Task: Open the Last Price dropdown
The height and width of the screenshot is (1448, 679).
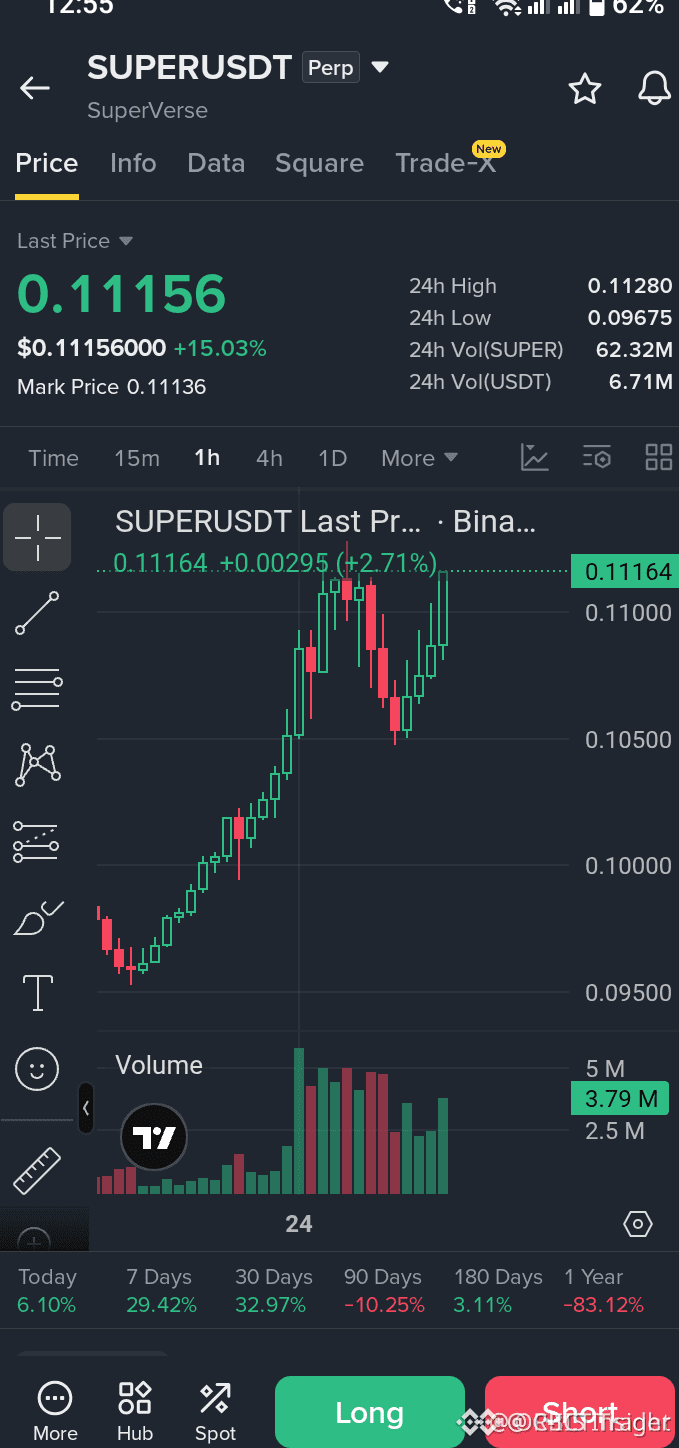Action: click(x=75, y=241)
